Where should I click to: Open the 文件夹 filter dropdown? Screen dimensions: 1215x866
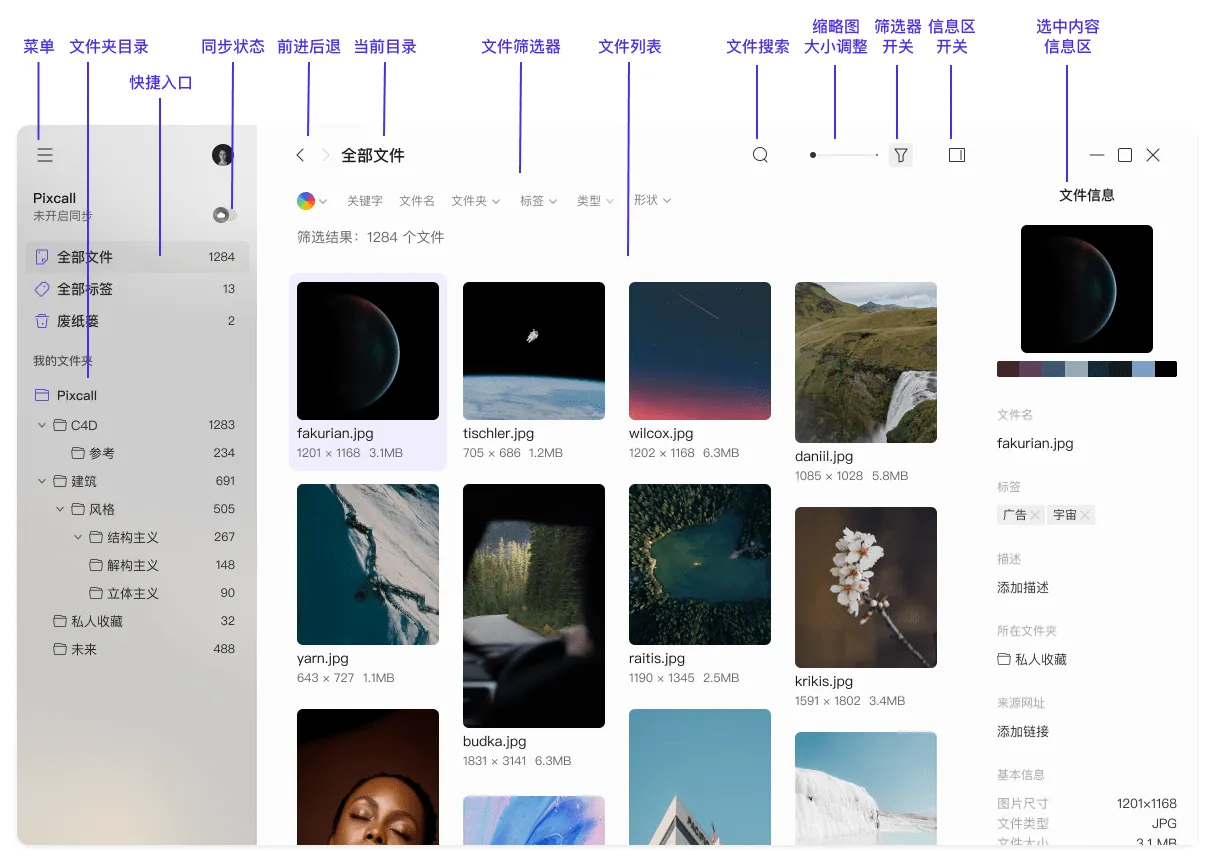(476, 201)
